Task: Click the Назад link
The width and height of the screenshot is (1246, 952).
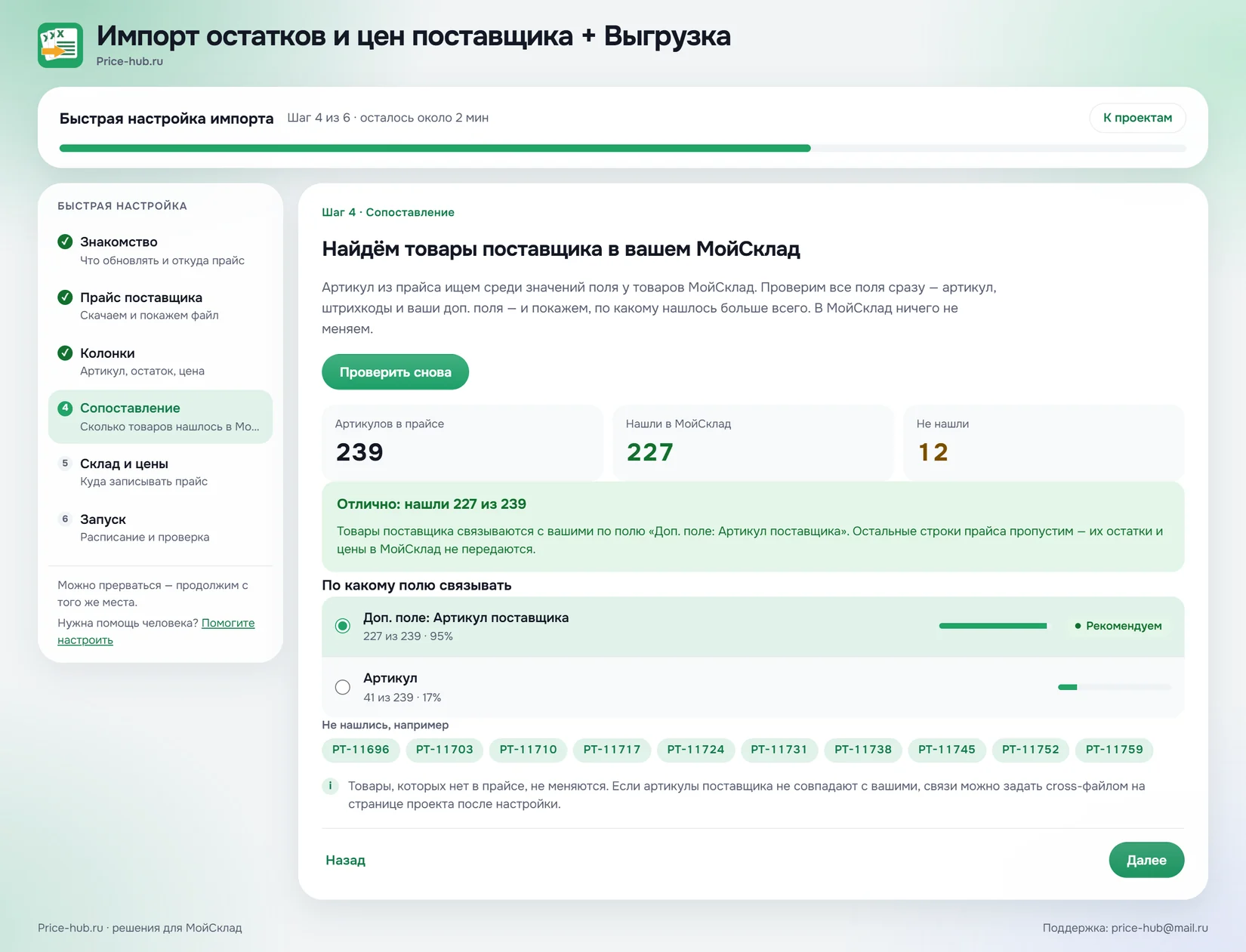Action: pyautogui.click(x=345, y=860)
